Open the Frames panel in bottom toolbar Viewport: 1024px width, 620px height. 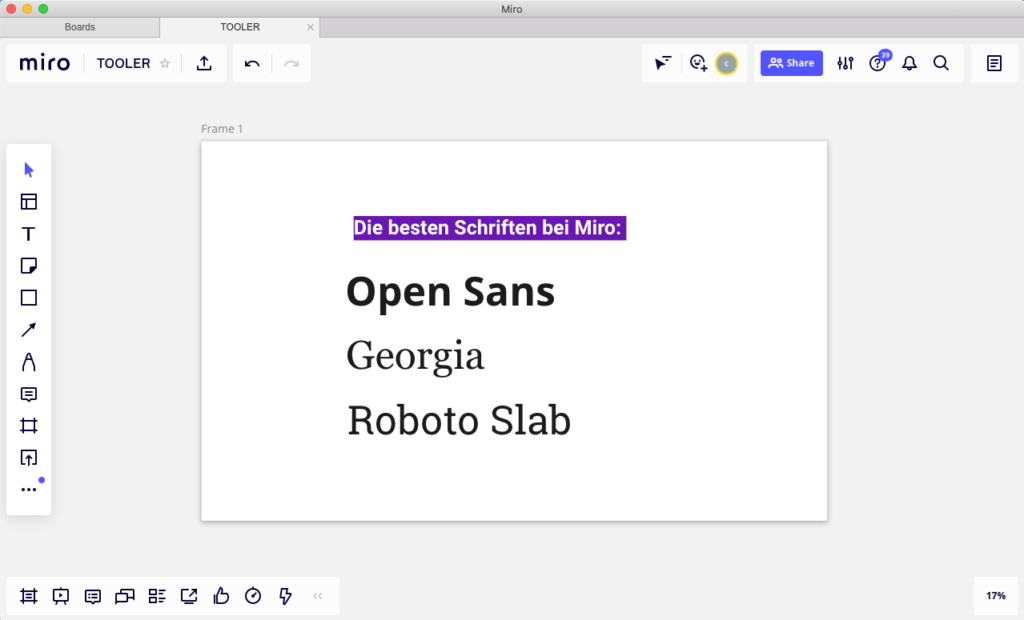[x=29, y=596]
